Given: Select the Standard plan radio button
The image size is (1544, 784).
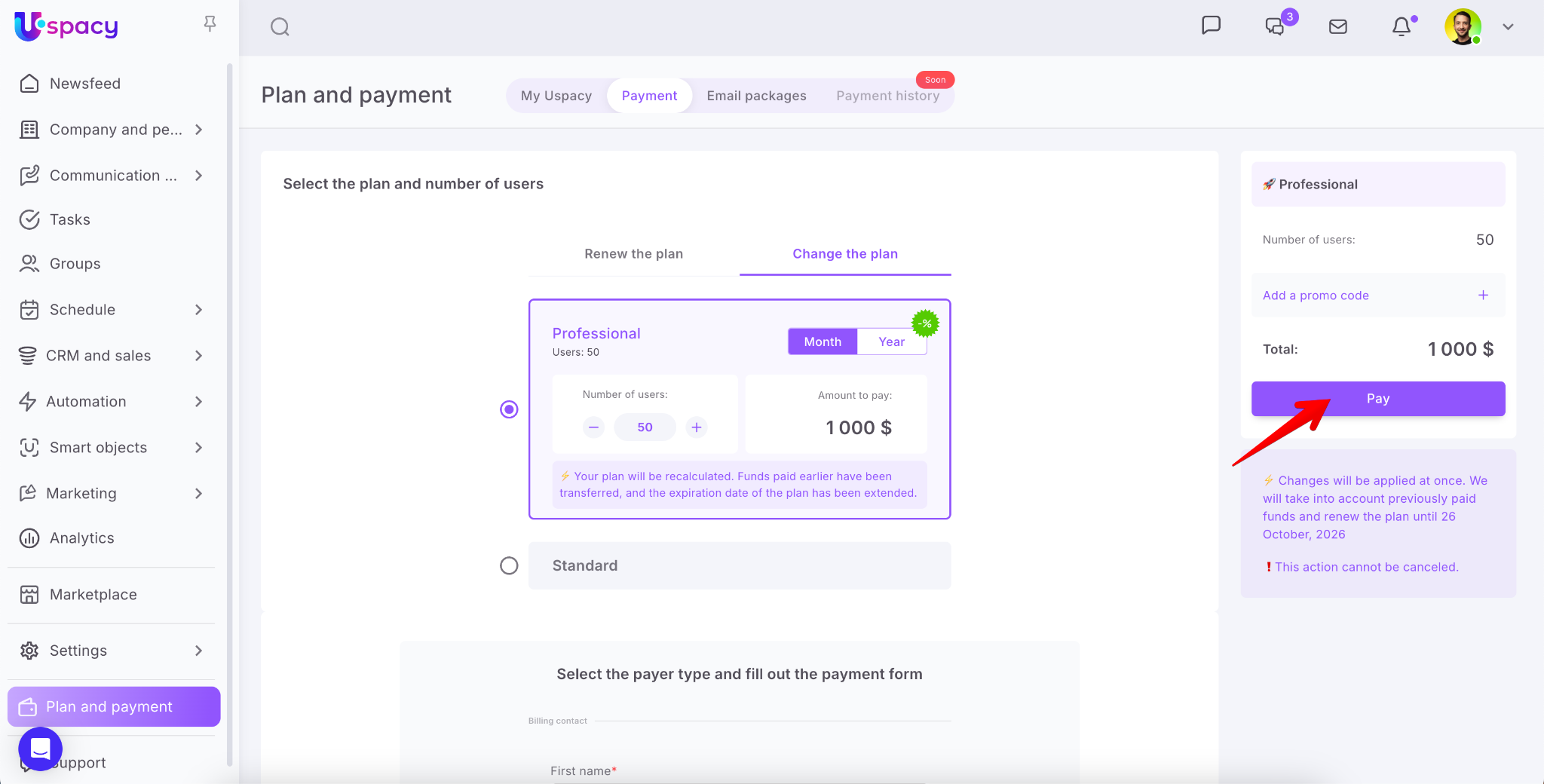Looking at the screenshot, I should pos(509,565).
